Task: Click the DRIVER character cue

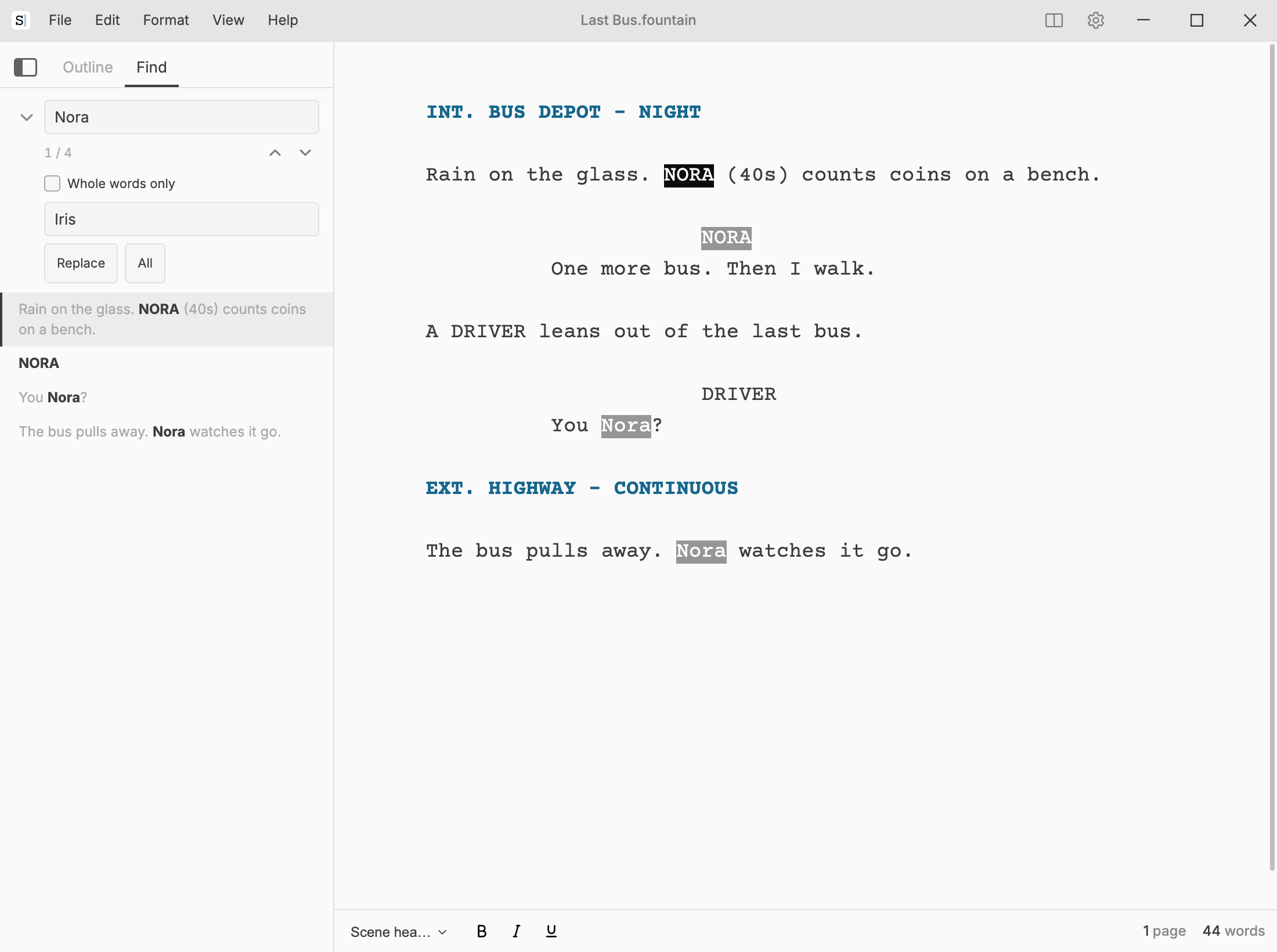Action: 738,394
